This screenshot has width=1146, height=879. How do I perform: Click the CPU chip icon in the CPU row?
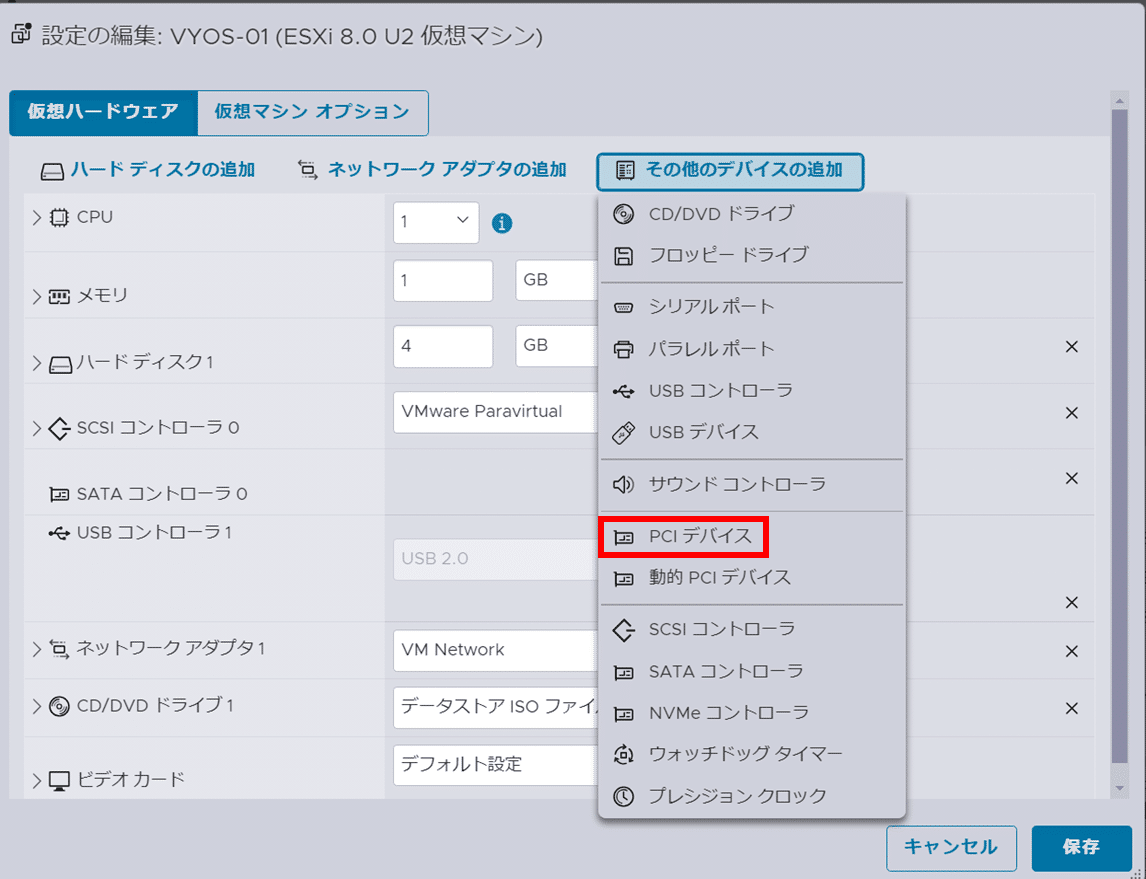coord(60,217)
